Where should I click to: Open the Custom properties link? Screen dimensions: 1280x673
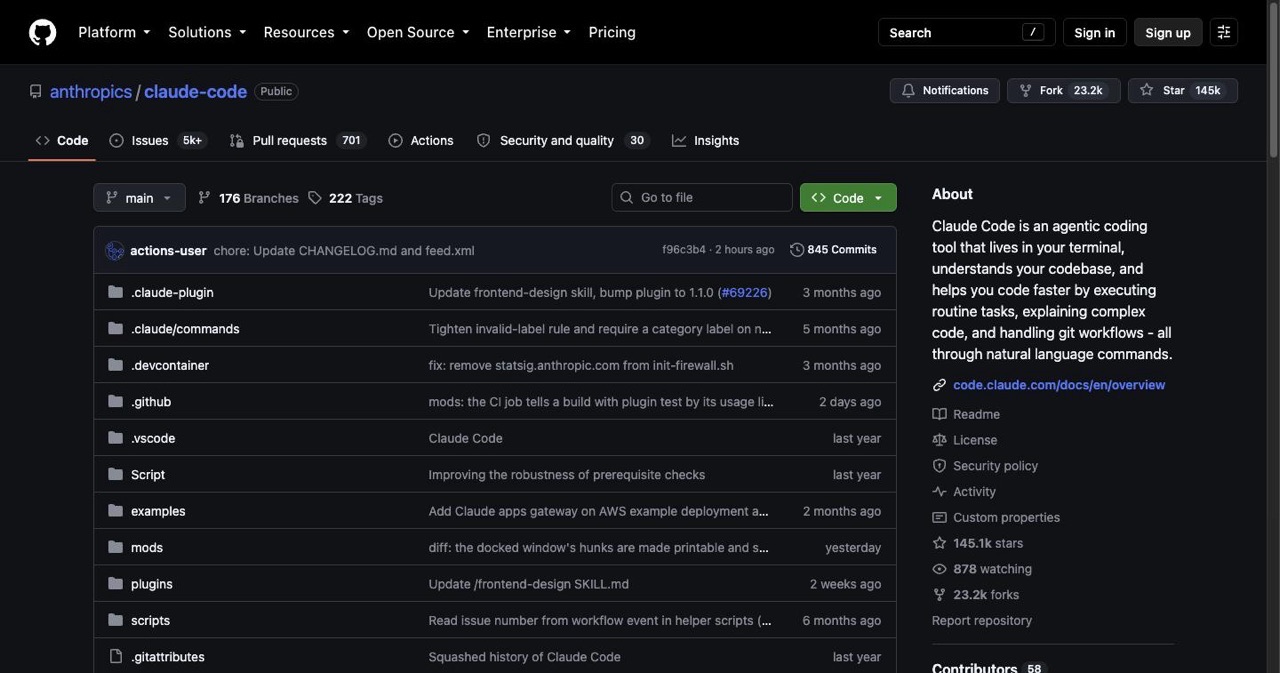click(x=1006, y=518)
